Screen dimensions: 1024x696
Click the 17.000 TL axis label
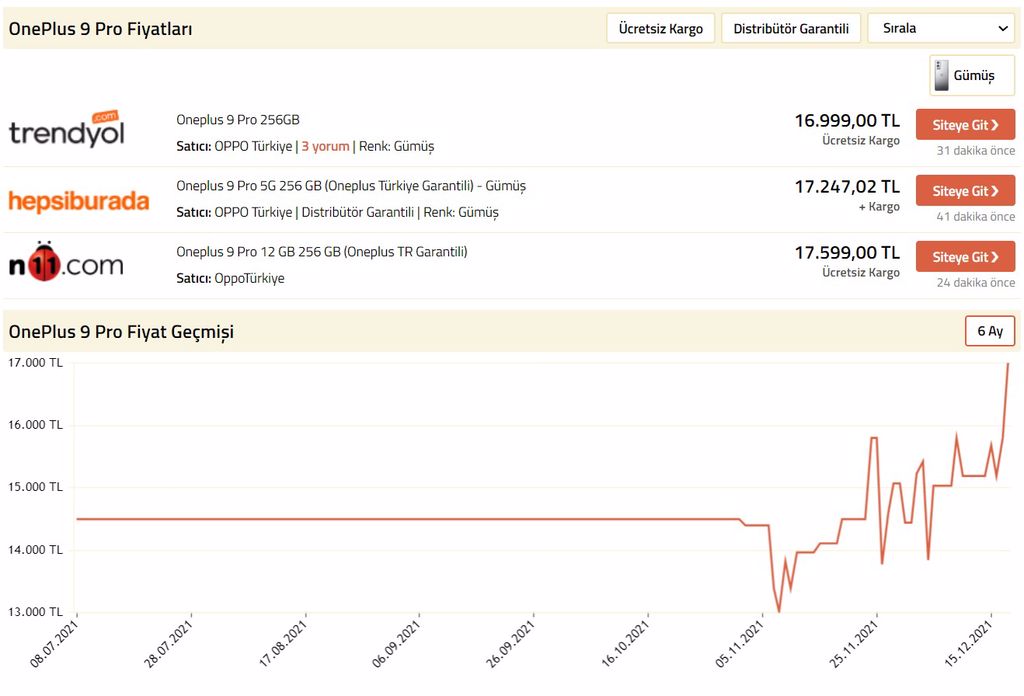coord(35,363)
